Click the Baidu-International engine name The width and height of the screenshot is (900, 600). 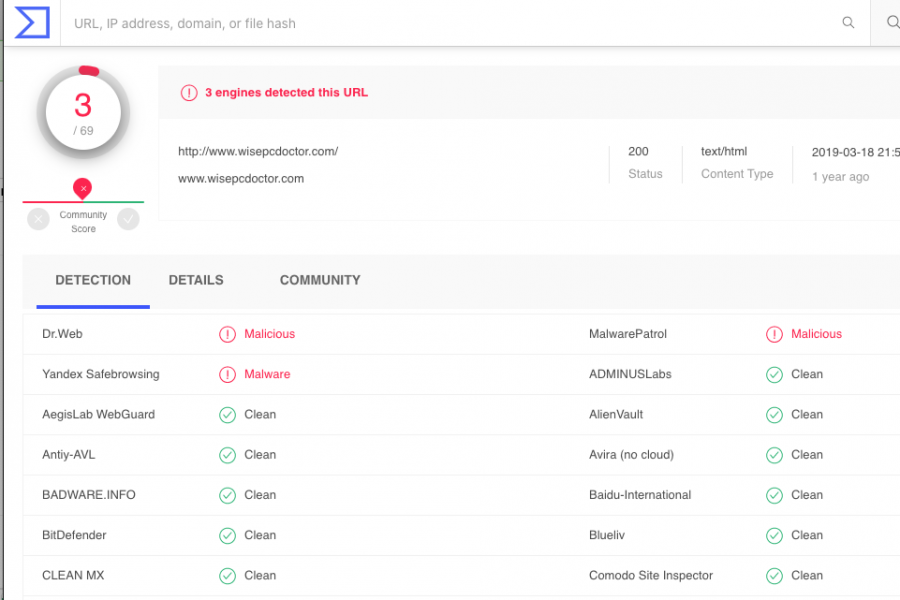(x=640, y=495)
